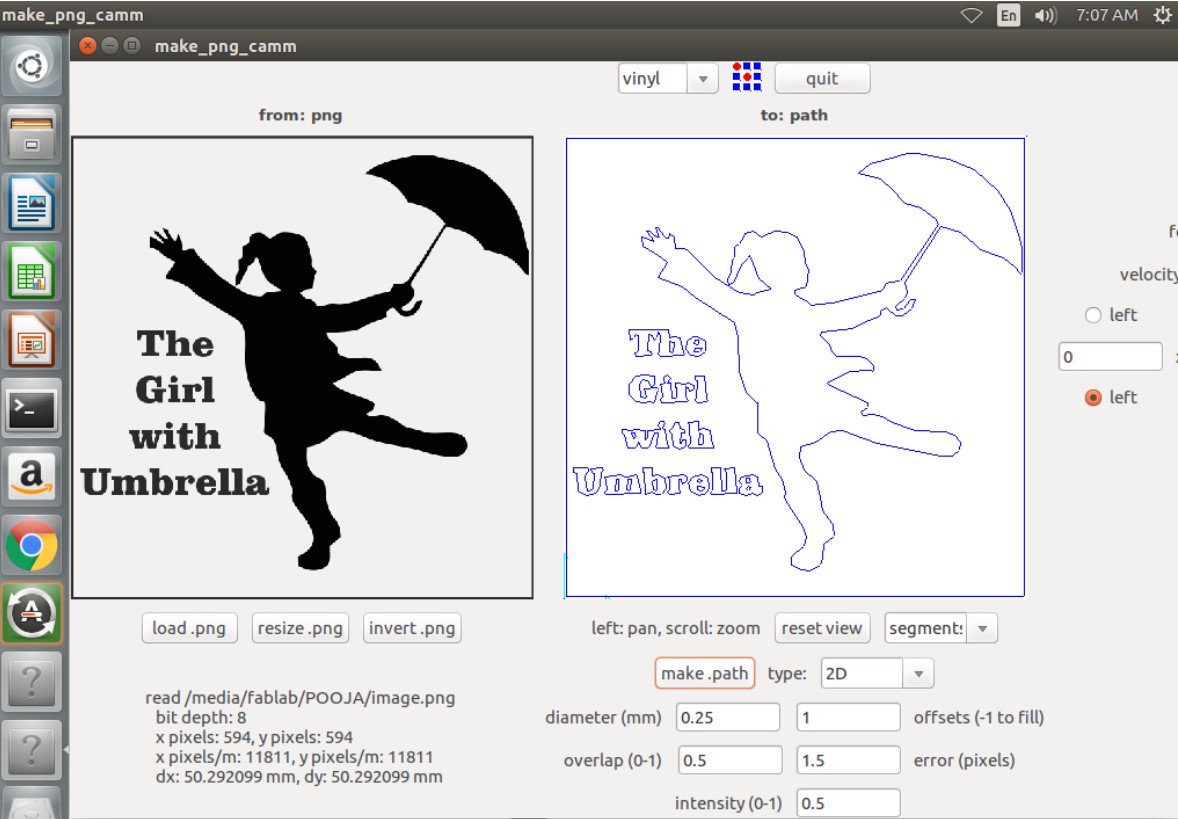The width and height of the screenshot is (1178, 819).
Task: Open the Ubuntu Dash home icon
Action: coord(32,66)
